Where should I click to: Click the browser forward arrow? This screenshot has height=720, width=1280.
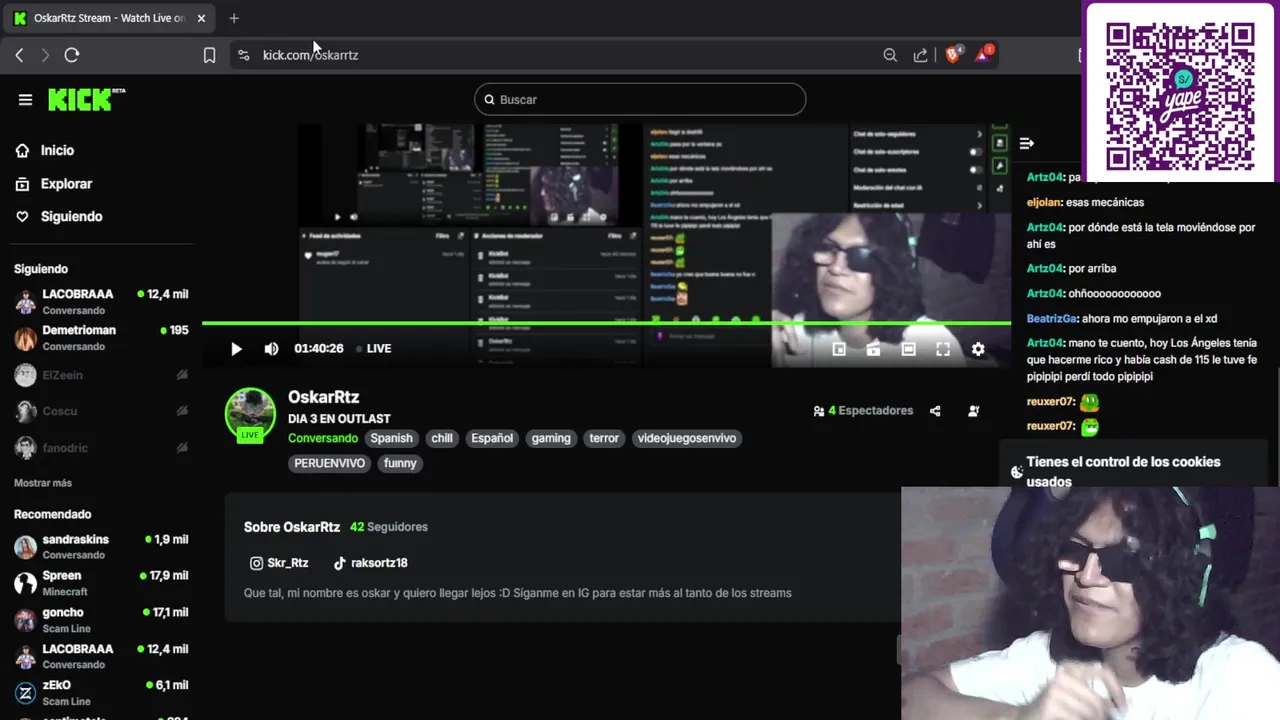click(45, 55)
